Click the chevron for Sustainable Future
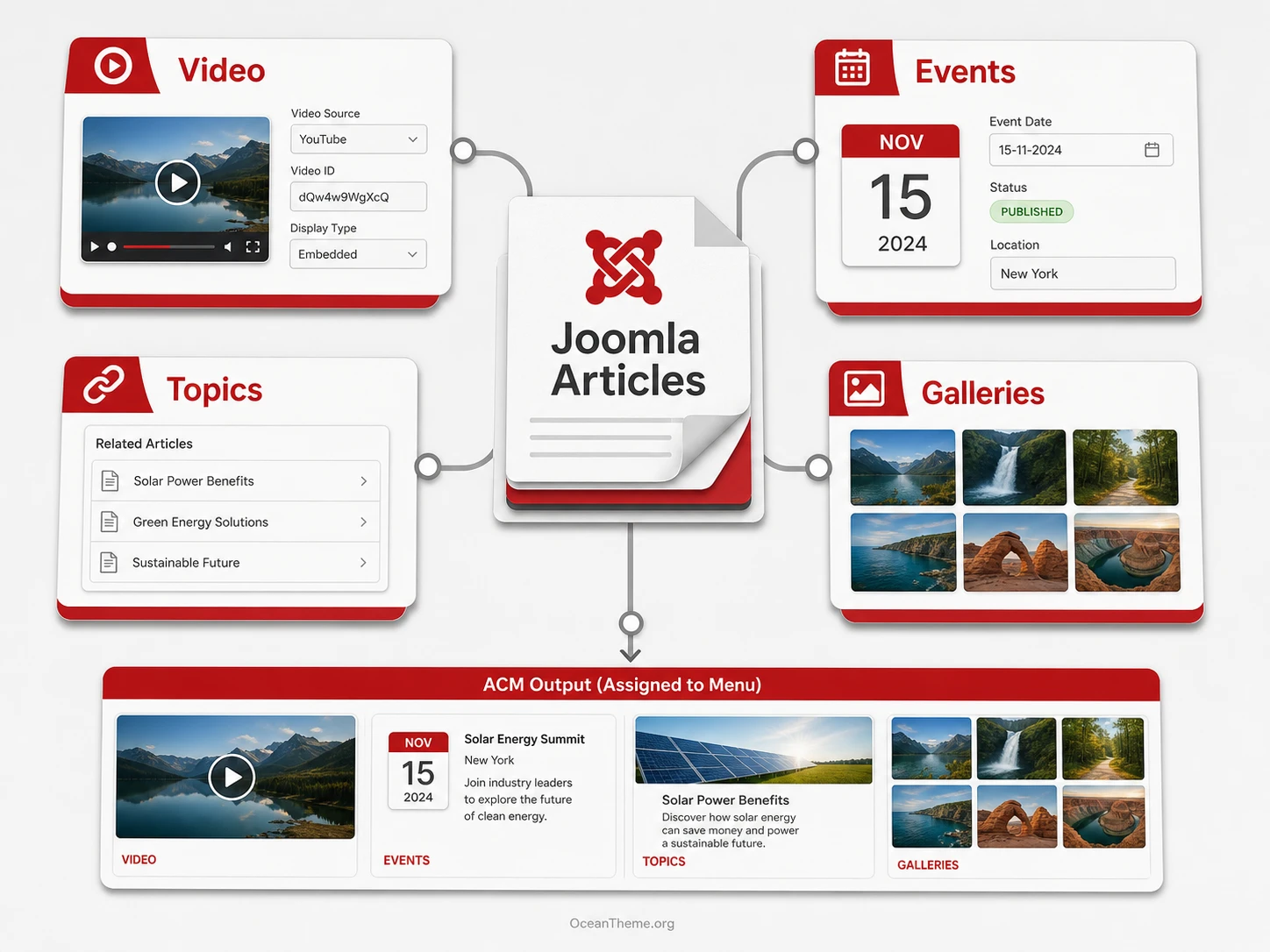Screen dimensions: 1270x952 pyautogui.click(x=363, y=563)
